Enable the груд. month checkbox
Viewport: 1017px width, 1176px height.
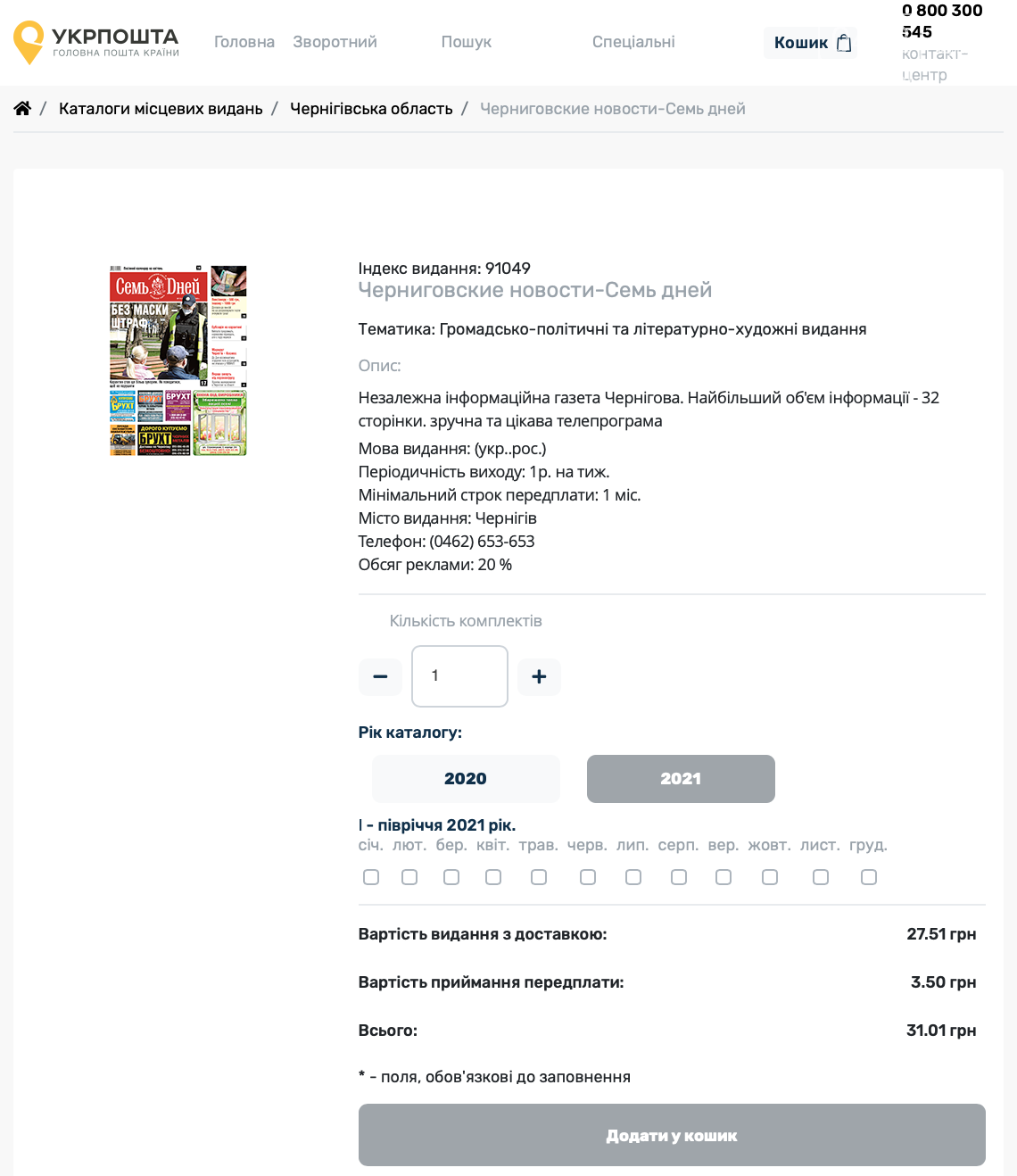(x=869, y=877)
